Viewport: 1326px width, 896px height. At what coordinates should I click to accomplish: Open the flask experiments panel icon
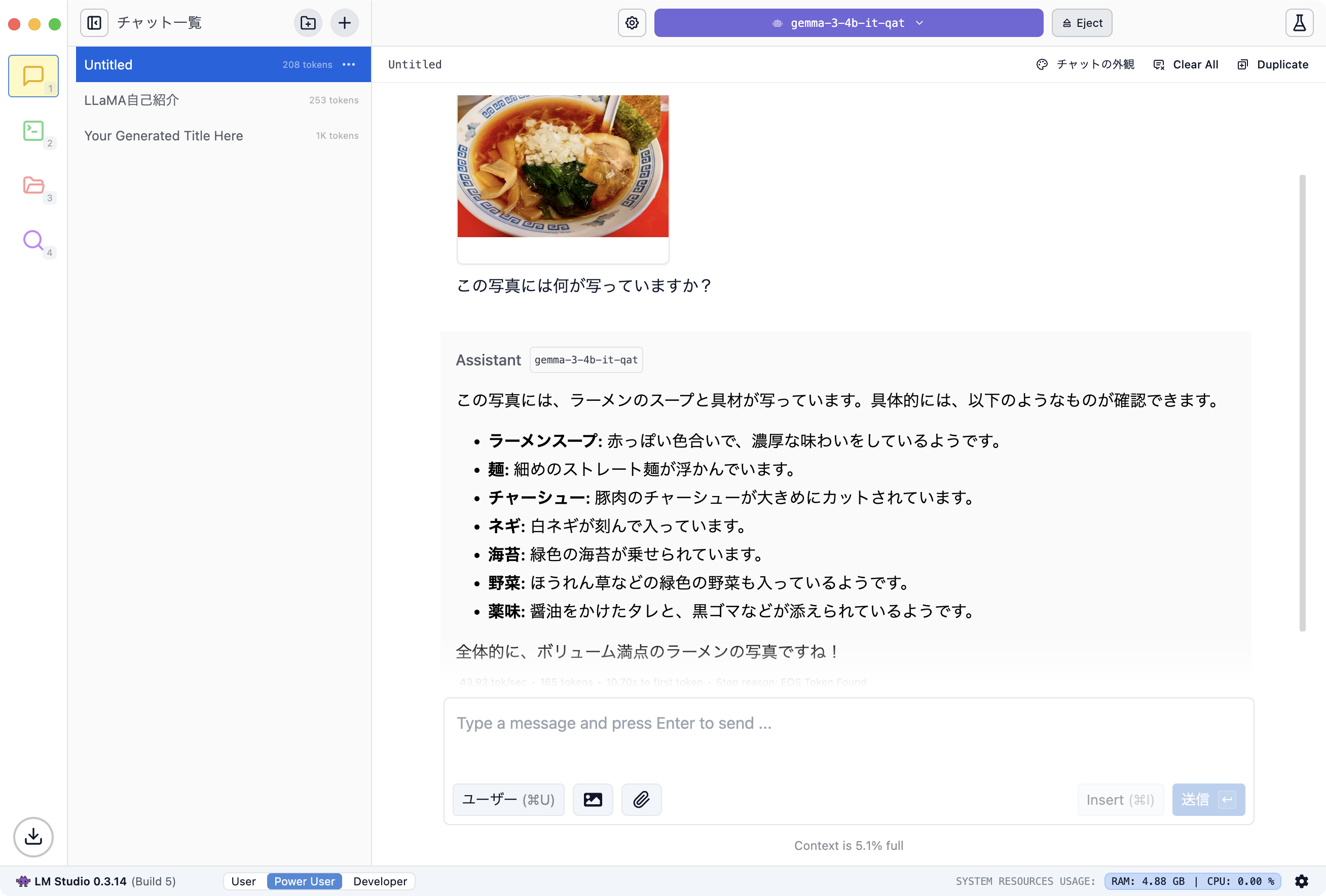(1299, 23)
